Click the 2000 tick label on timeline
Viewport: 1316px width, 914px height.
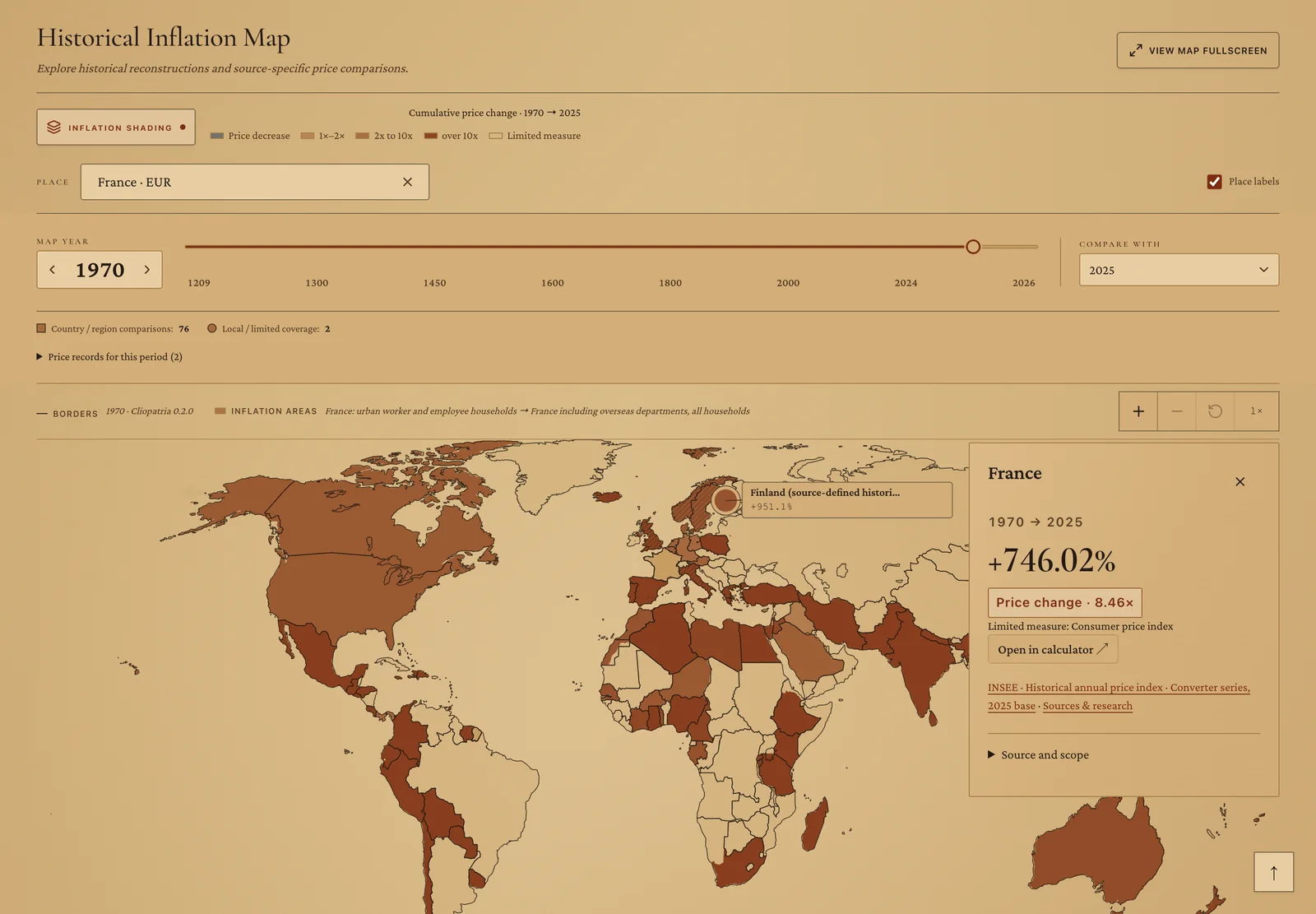(x=788, y=283)
